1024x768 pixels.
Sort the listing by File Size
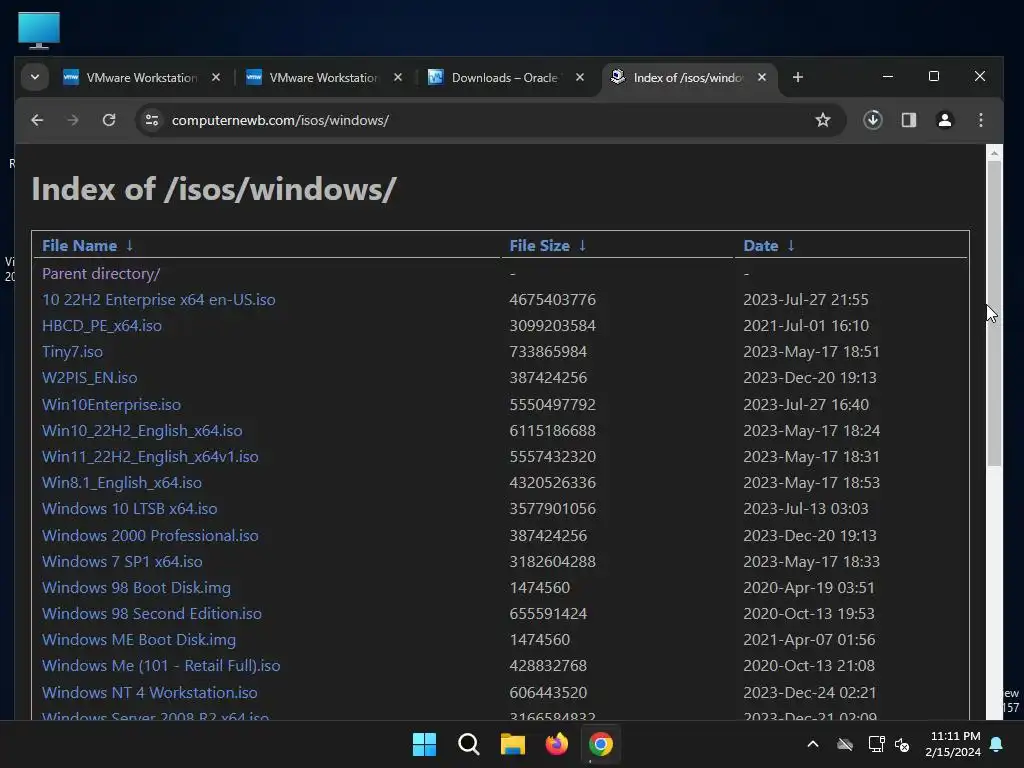point(539,246)
